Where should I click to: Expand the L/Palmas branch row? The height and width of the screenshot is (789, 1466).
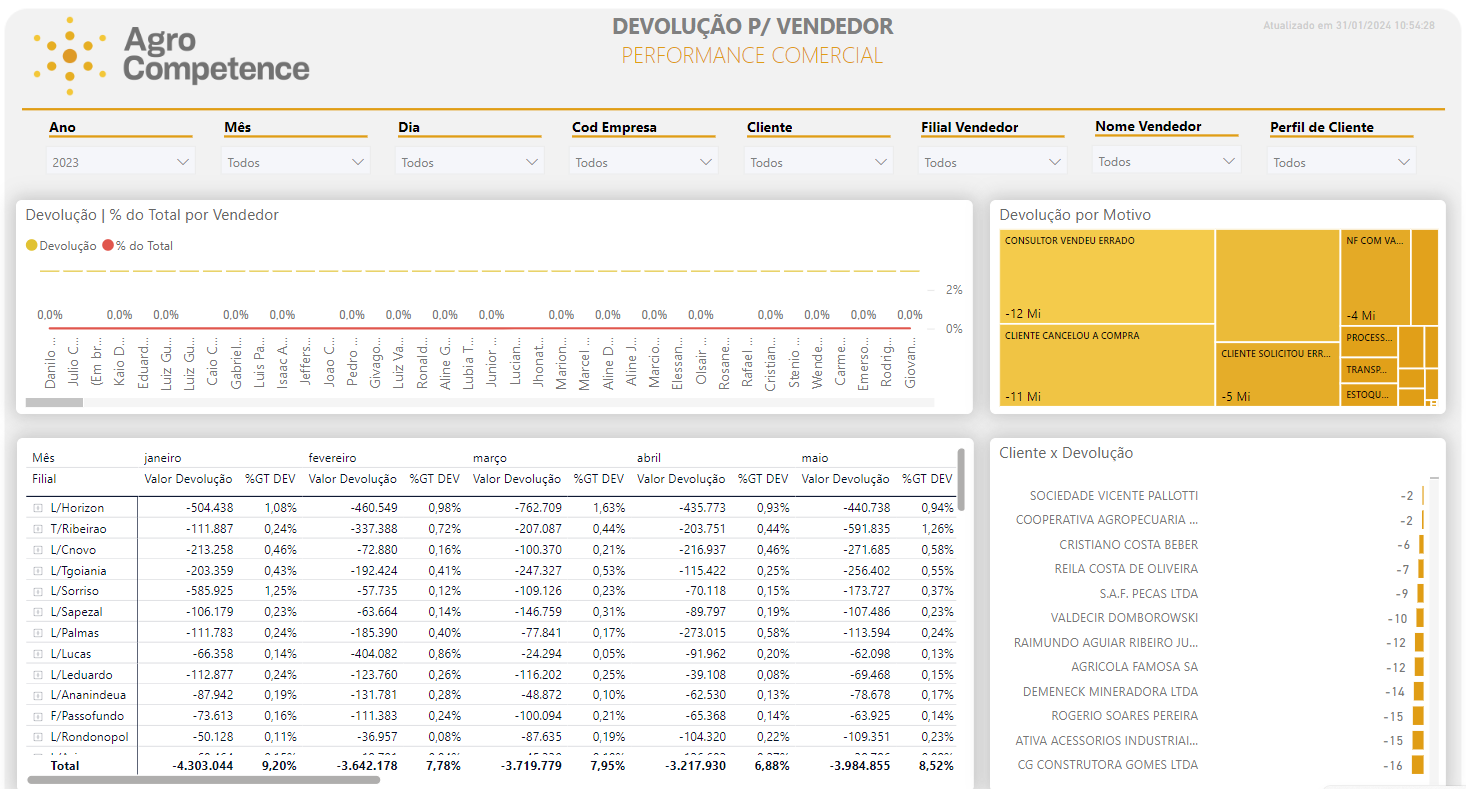tap(38, 633)
